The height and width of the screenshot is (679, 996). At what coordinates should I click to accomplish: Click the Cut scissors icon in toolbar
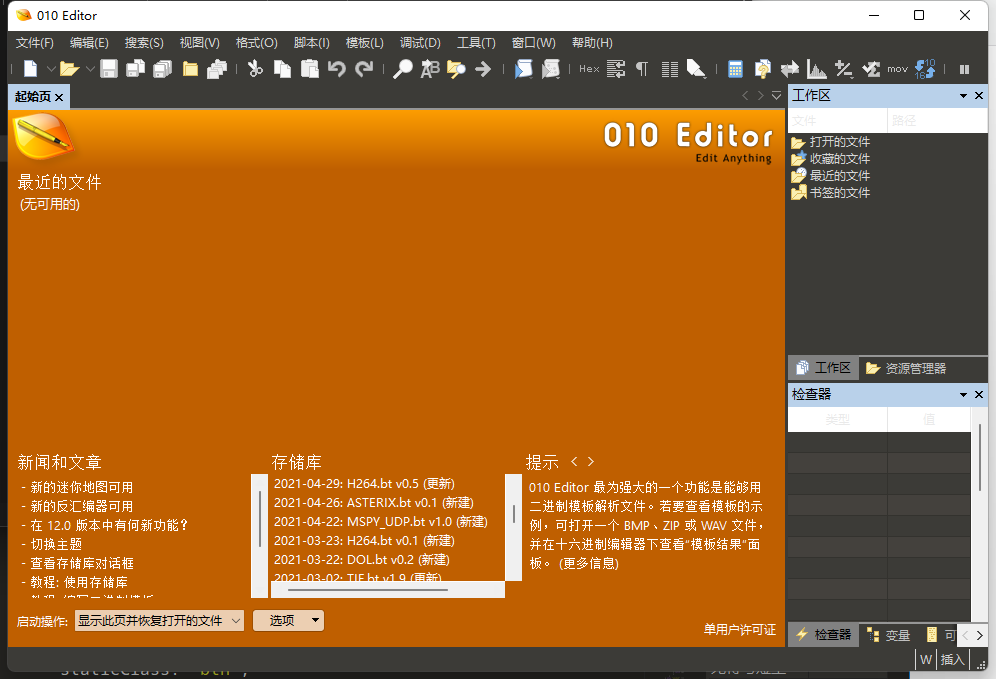click(x=255, y=69)
